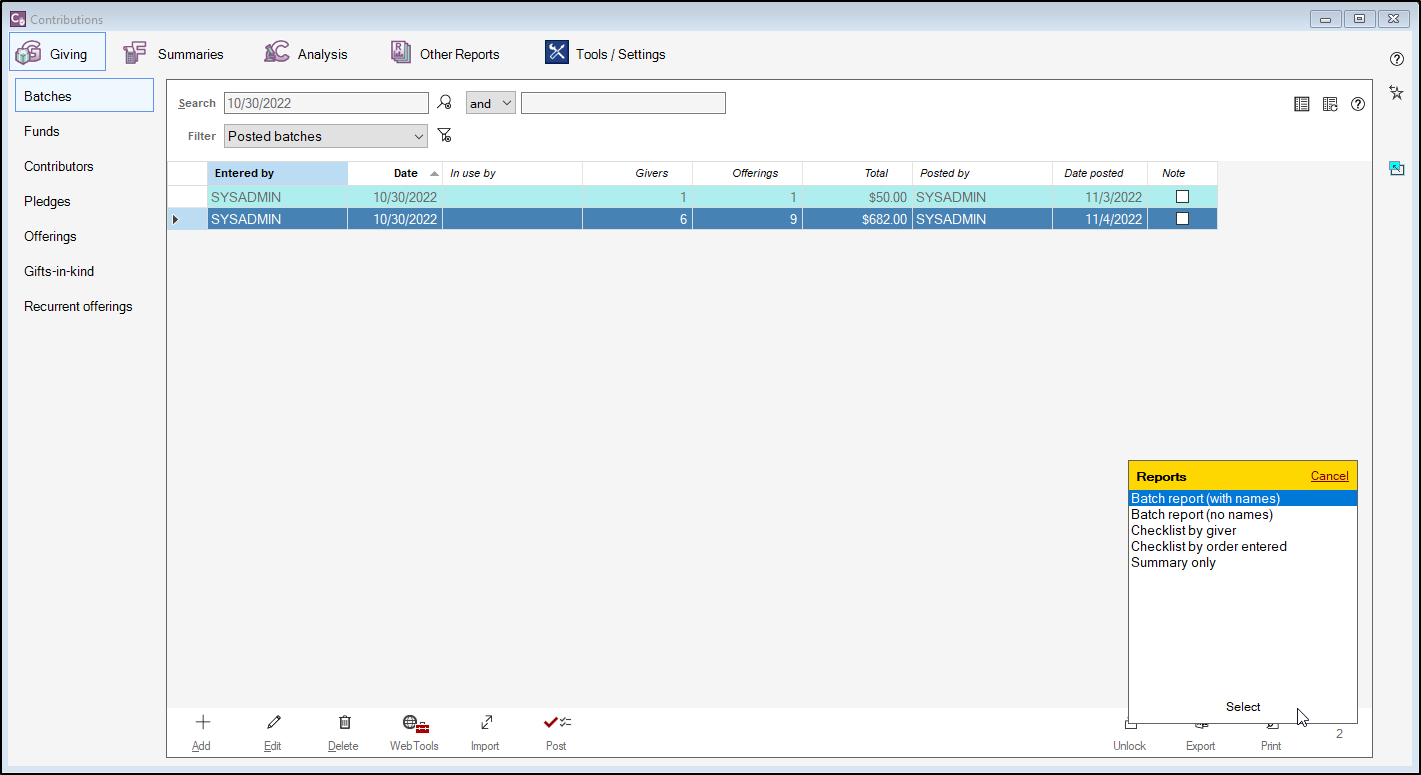Click the search magnifier icon beside the Search field
Image resolution: width=1421 pixels, height=775 pixels.
pyautogui.click(x=445, y=103)
